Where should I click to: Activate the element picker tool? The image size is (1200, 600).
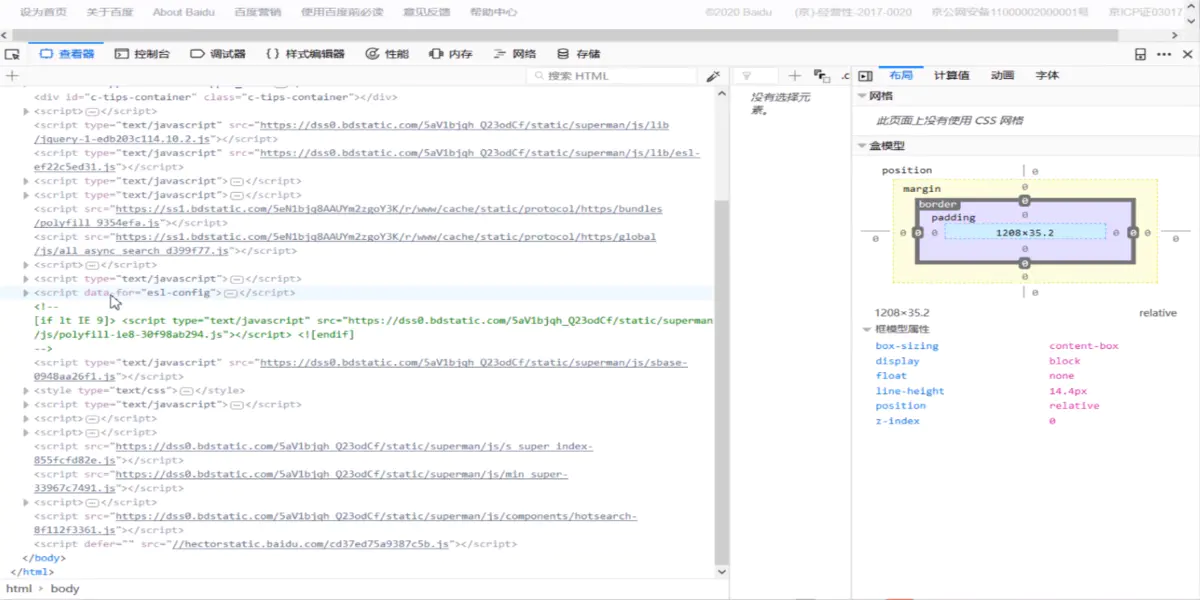(12, 54)
